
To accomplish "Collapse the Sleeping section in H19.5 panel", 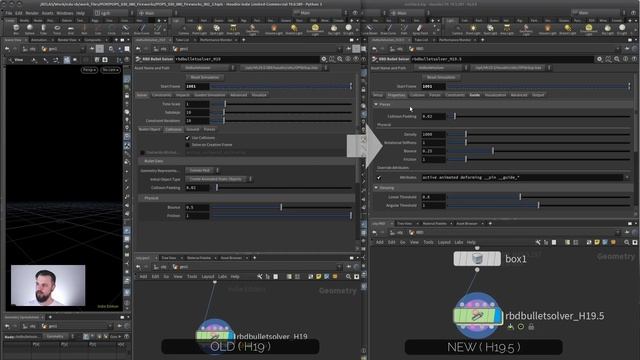I will pos(376,188).
